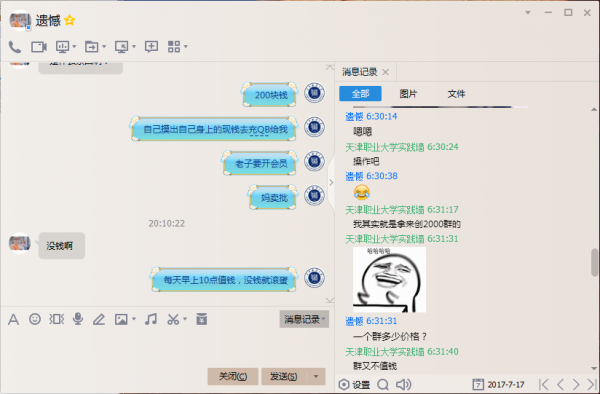The image size is (600, 394).
Task: Open the font settings A icon
Action: pos(13,319)
